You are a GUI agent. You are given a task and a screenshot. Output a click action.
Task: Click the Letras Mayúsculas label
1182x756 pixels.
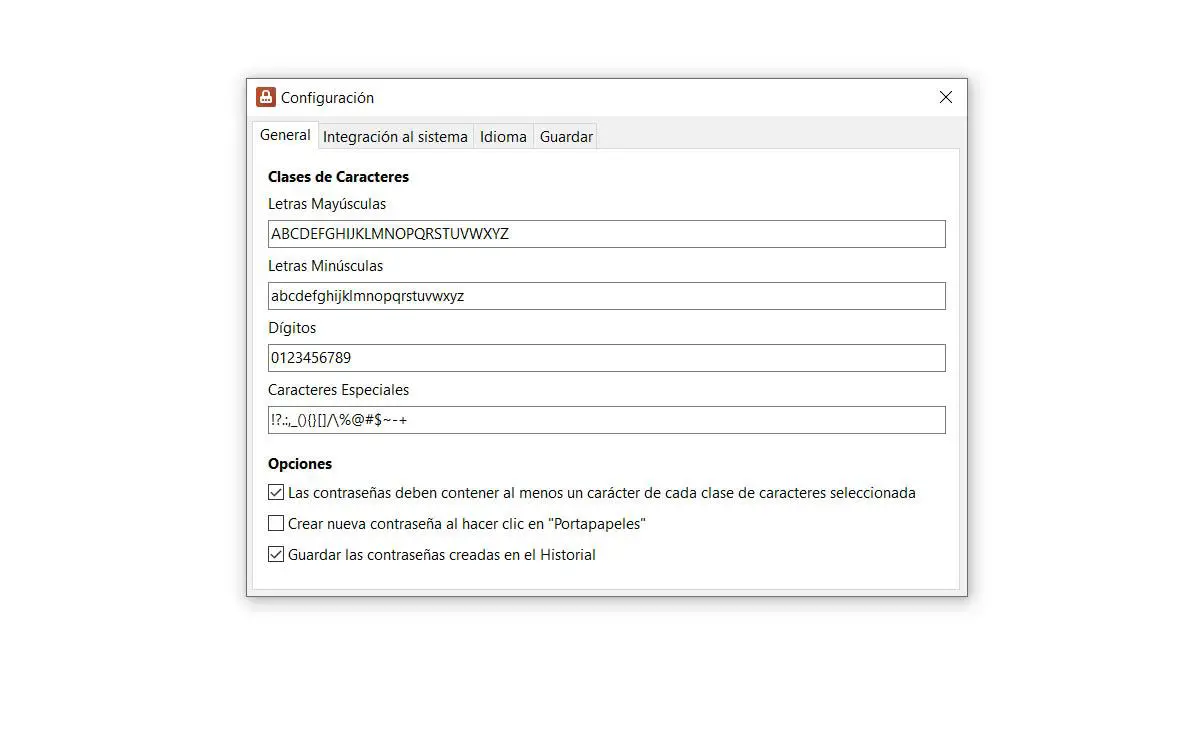327,204
